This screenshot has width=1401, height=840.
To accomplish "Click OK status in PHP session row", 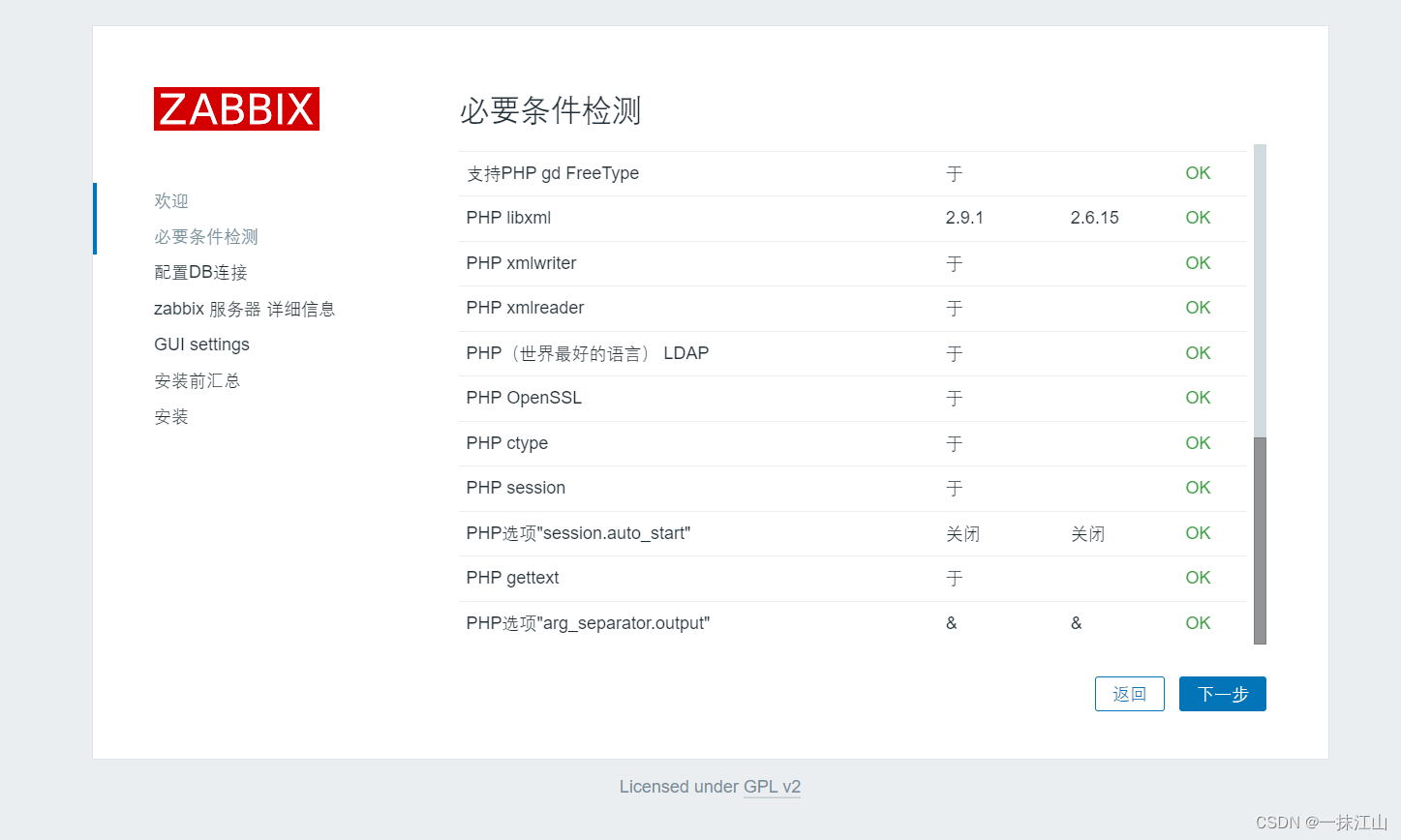I will click(1198, 488).
